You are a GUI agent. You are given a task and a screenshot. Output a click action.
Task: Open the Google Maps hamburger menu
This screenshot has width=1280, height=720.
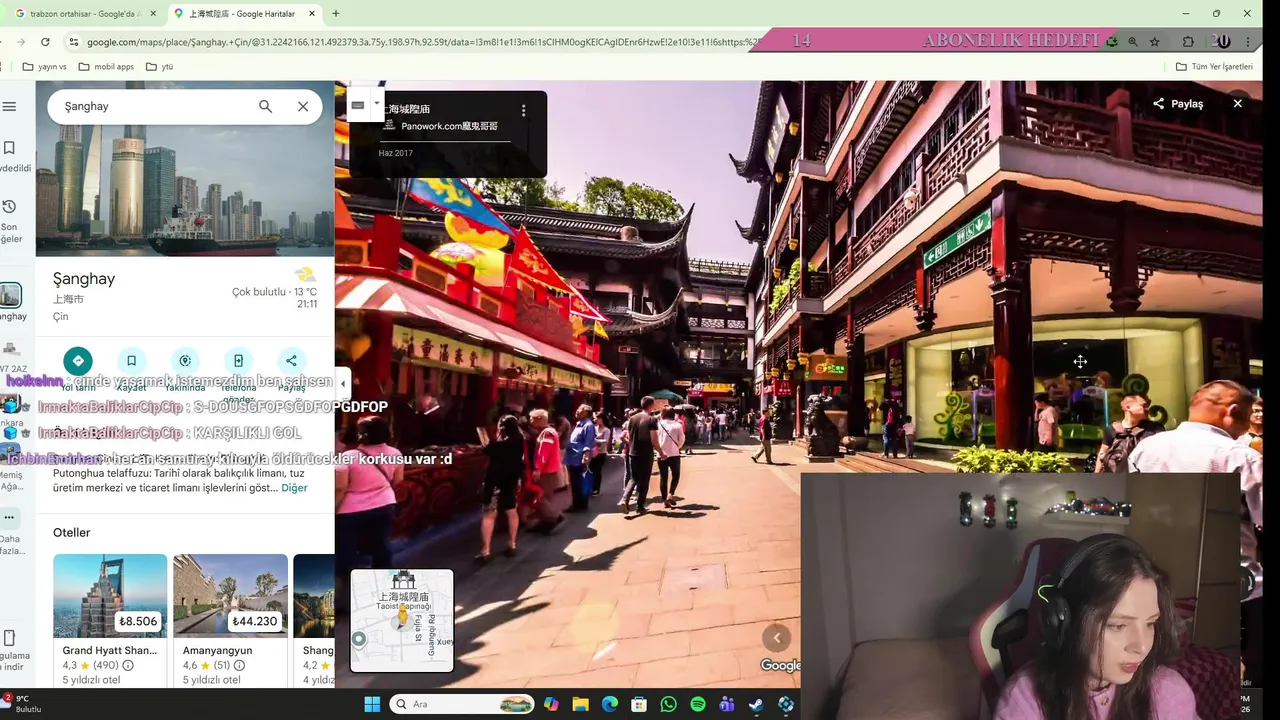[9, 107]
